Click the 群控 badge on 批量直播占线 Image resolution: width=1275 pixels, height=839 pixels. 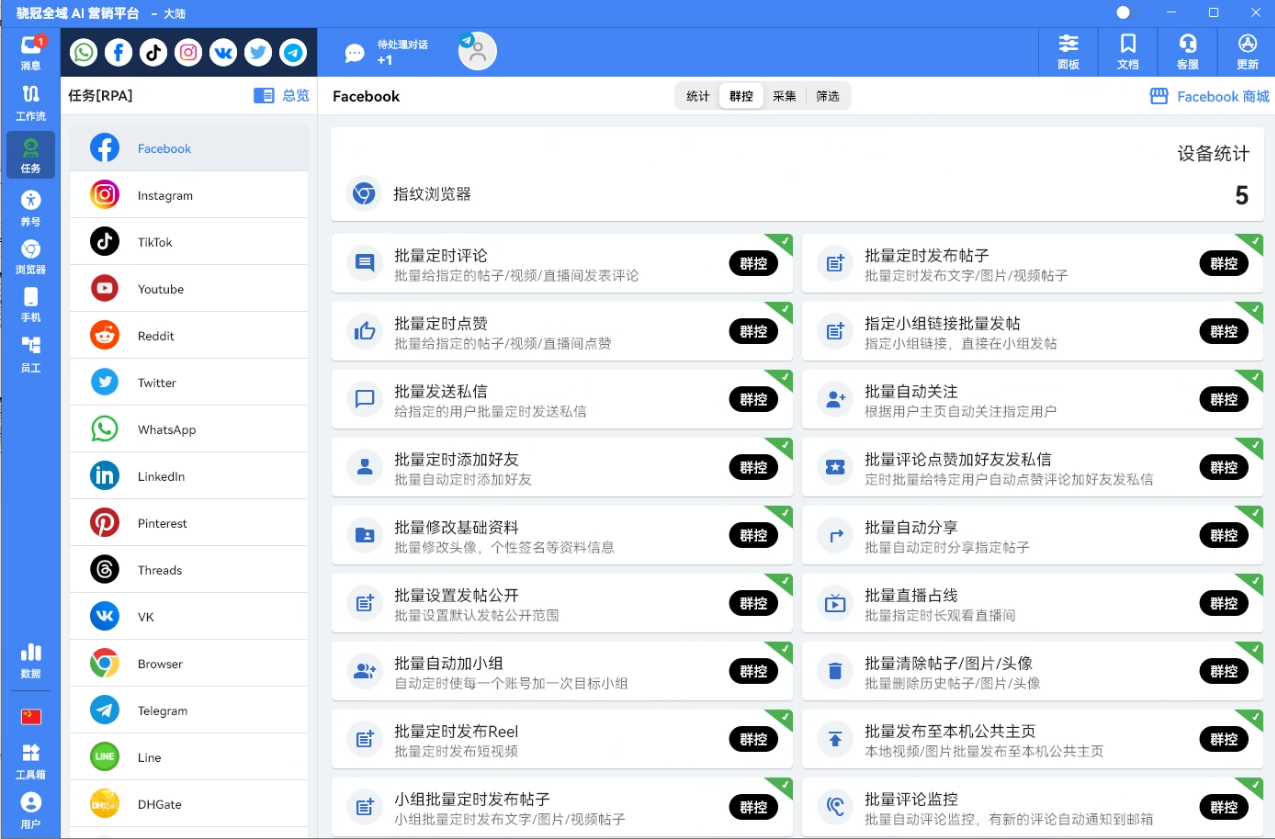[1223, 603]
